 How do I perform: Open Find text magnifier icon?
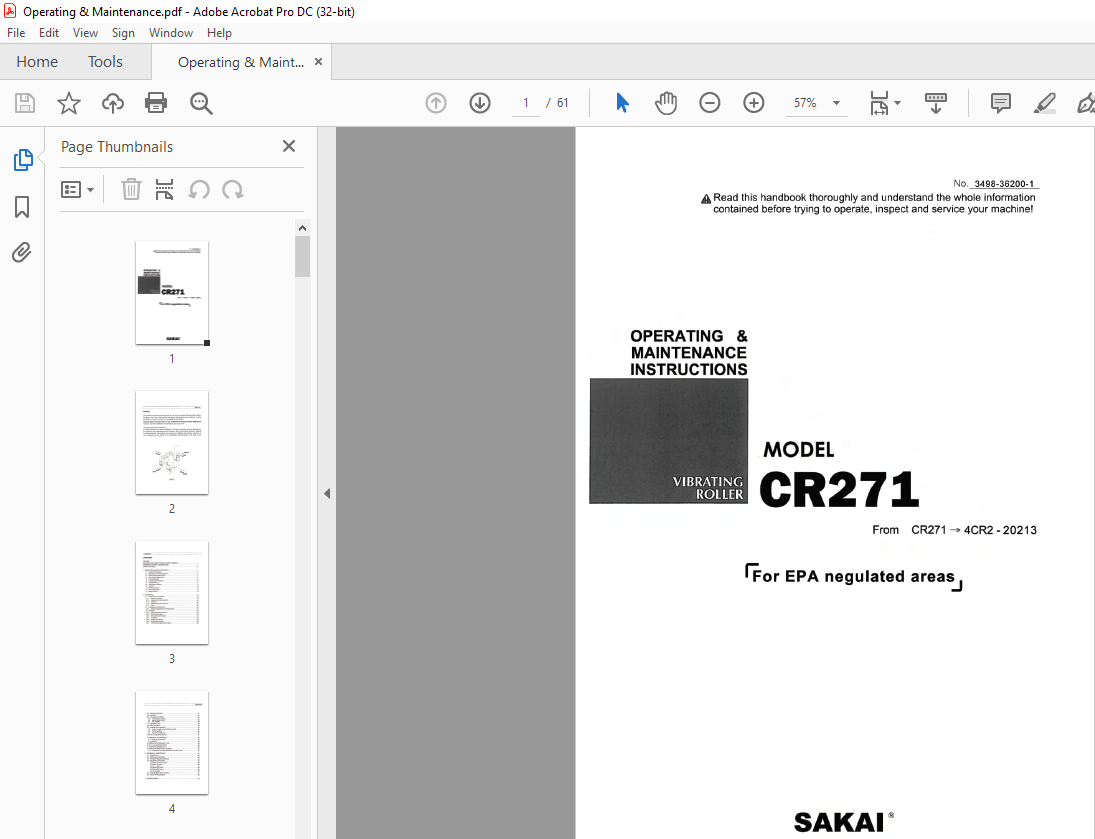point(201,103)
